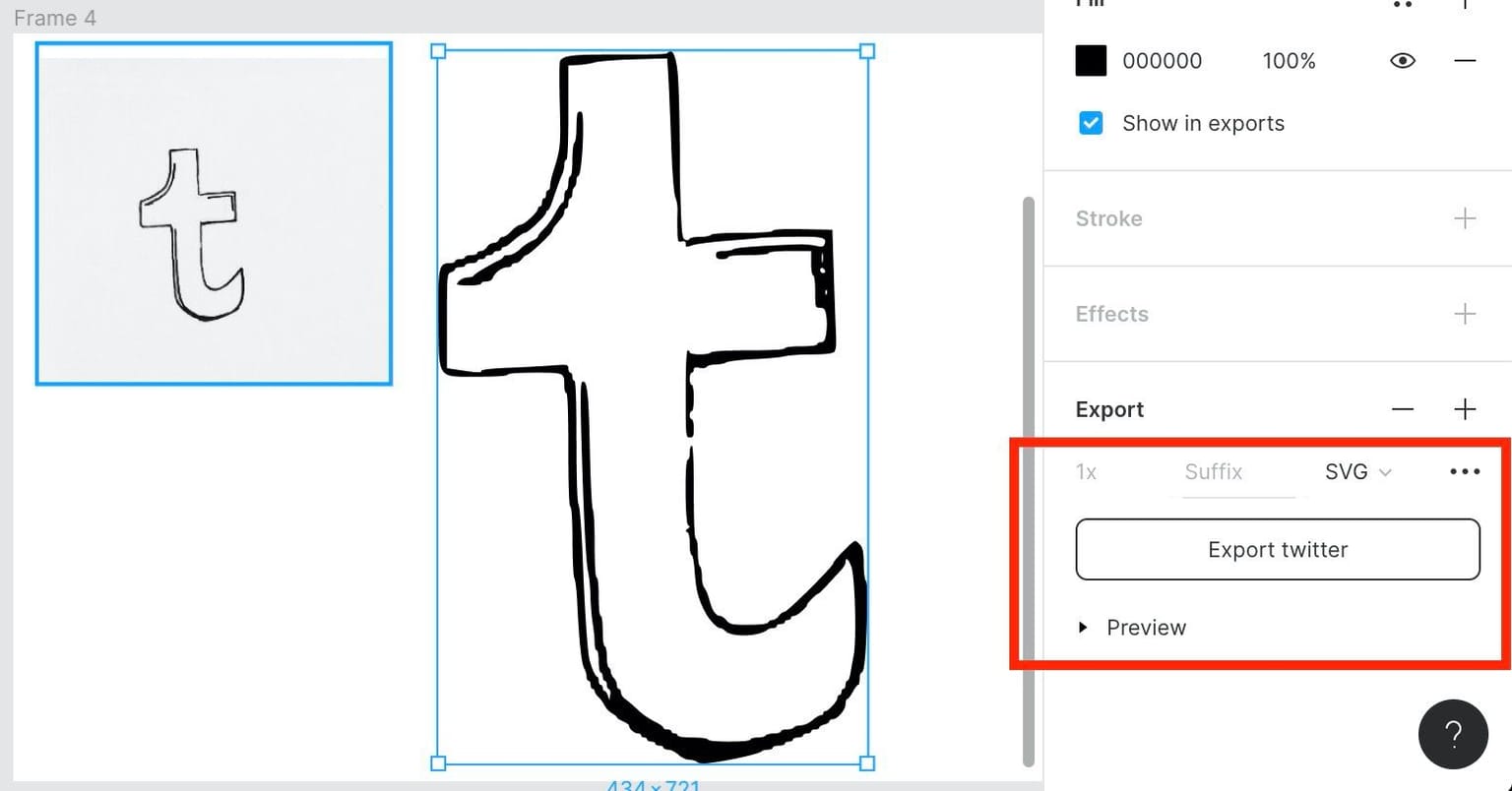Click the black fill color swatch
1512x791 pixels.
tap(1091, 61)
